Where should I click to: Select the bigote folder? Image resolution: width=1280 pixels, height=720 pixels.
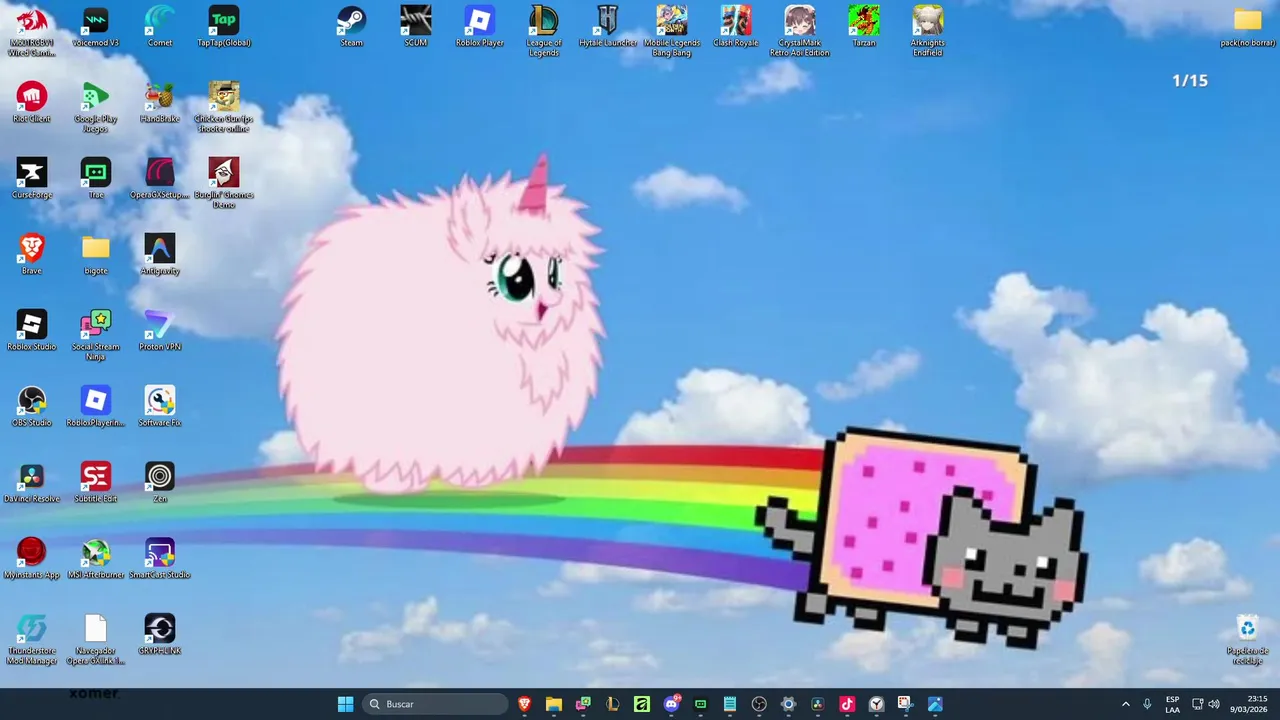95,255
